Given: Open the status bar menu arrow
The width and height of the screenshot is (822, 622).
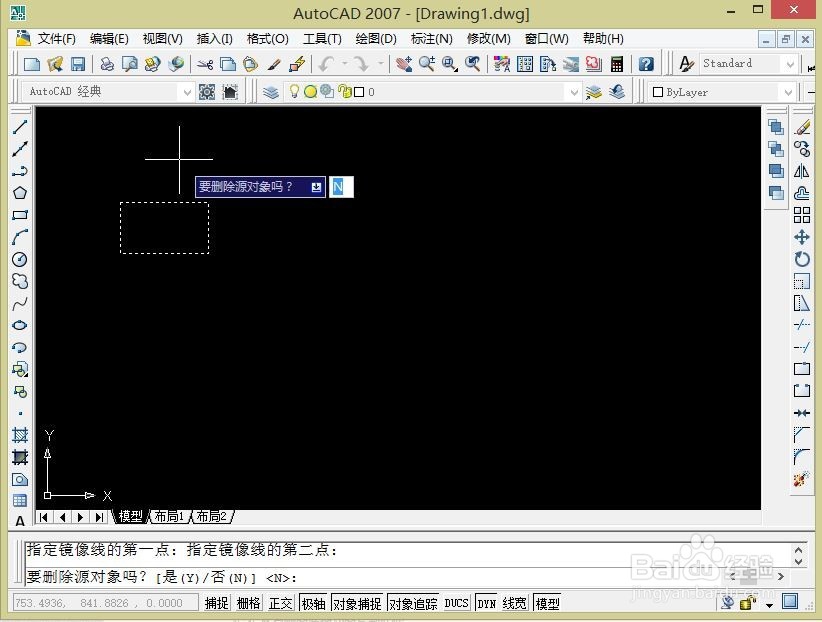Looking at the screenshot, I should (769, 605).
